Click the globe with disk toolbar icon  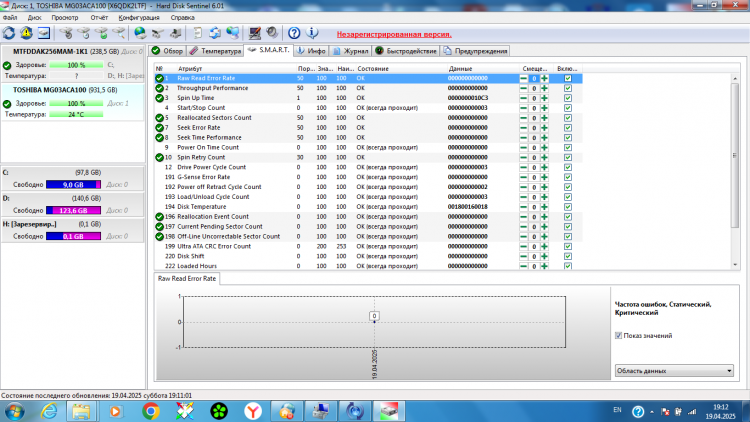pos(140,33)
